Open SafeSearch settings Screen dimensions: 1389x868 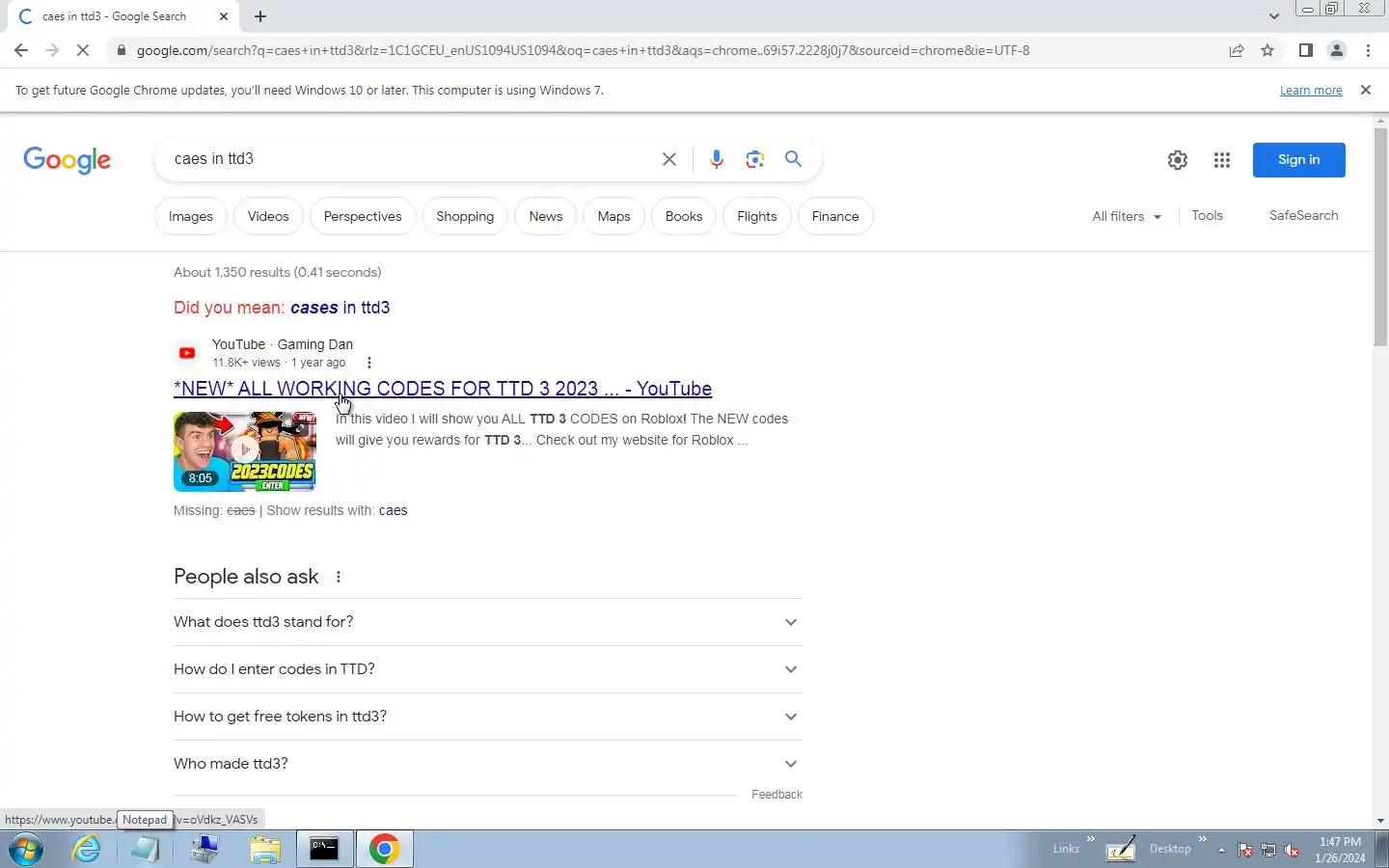pyautogui.click(x=1303, y=216)
